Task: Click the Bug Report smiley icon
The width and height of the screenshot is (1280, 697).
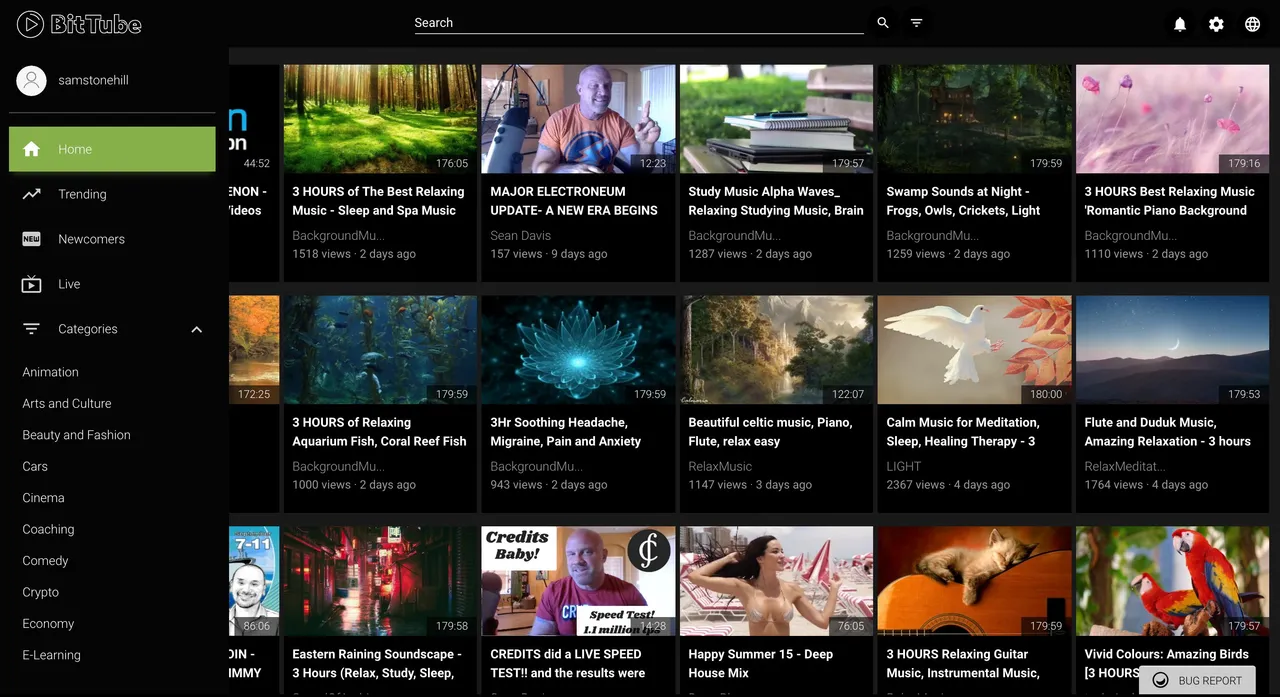Action: coord(1161,680)
